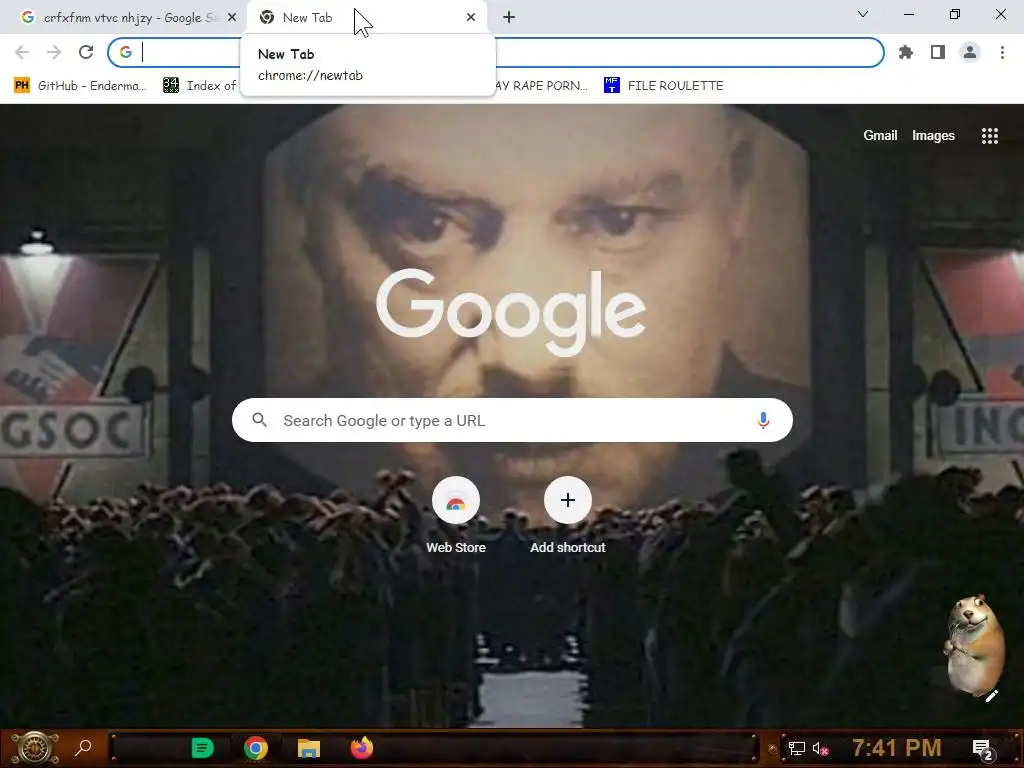
Task: Open the Extensions puzzle icon
Action: [x=906, y=52]
